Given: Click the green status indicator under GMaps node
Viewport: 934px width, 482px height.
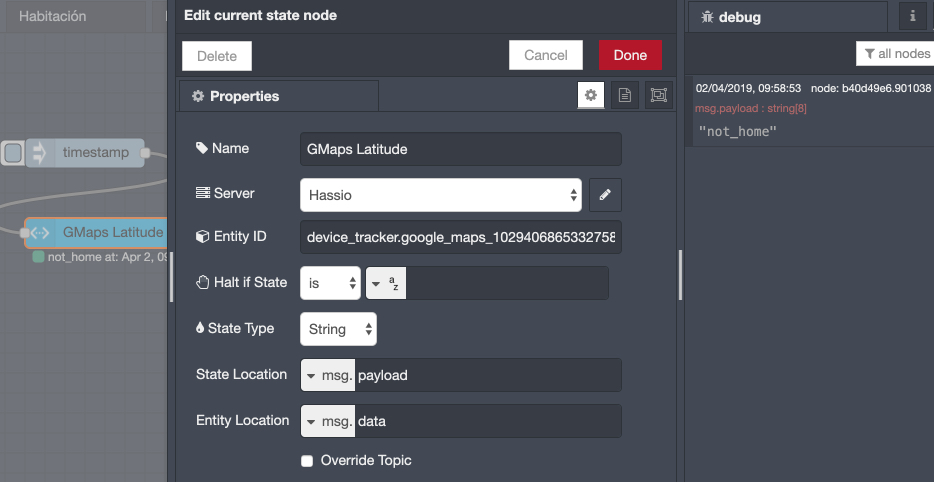Looking at the screenshot, I should (x=38, y=257).
